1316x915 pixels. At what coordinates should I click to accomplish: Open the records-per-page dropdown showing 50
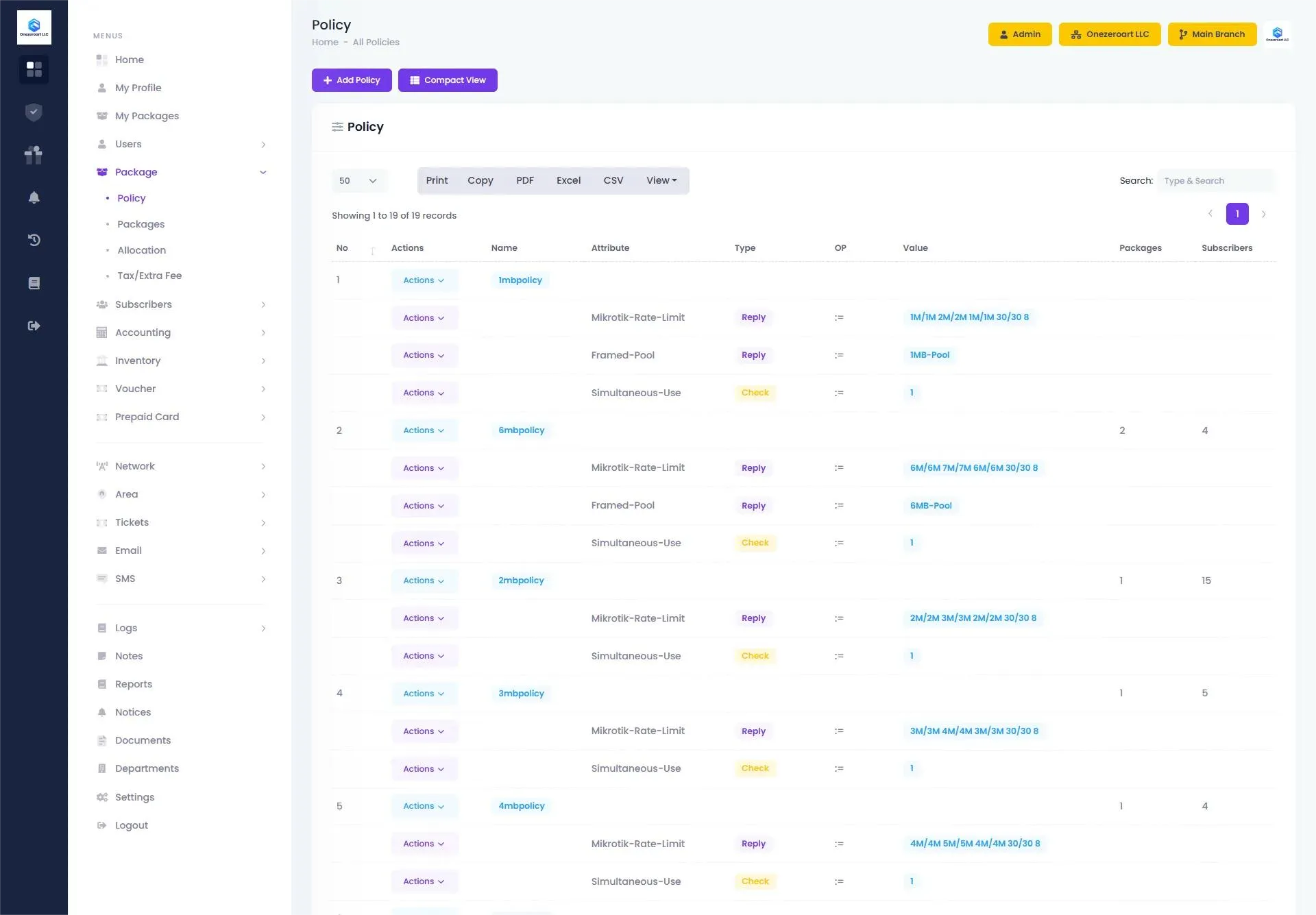click(x=358, y=181)
